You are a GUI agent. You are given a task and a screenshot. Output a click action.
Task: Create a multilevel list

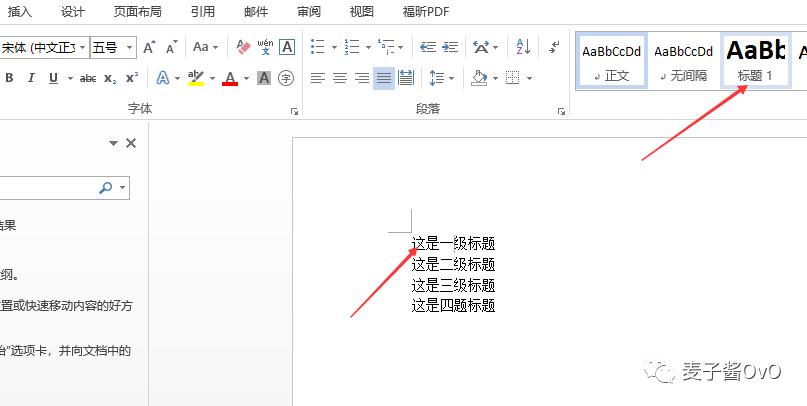coord(385,47)
